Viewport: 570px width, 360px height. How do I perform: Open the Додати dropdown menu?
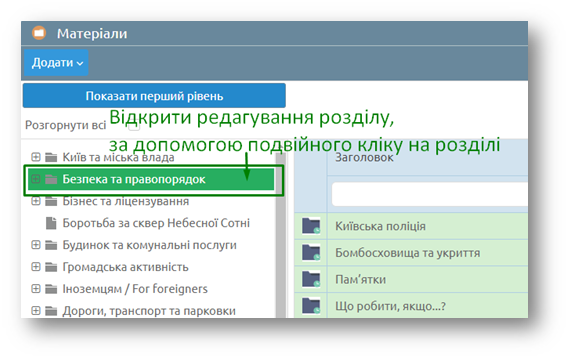[x=56, y=63]
